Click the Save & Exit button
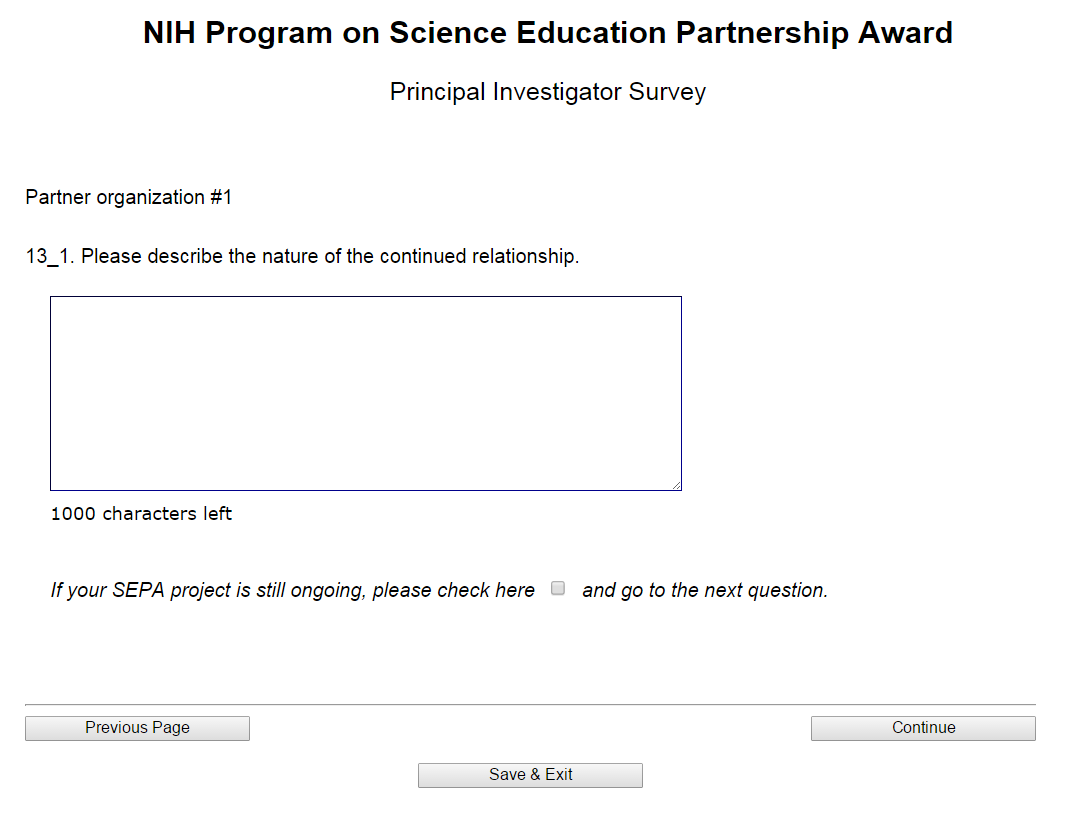1066x822 pixels. tap(530, 775)
